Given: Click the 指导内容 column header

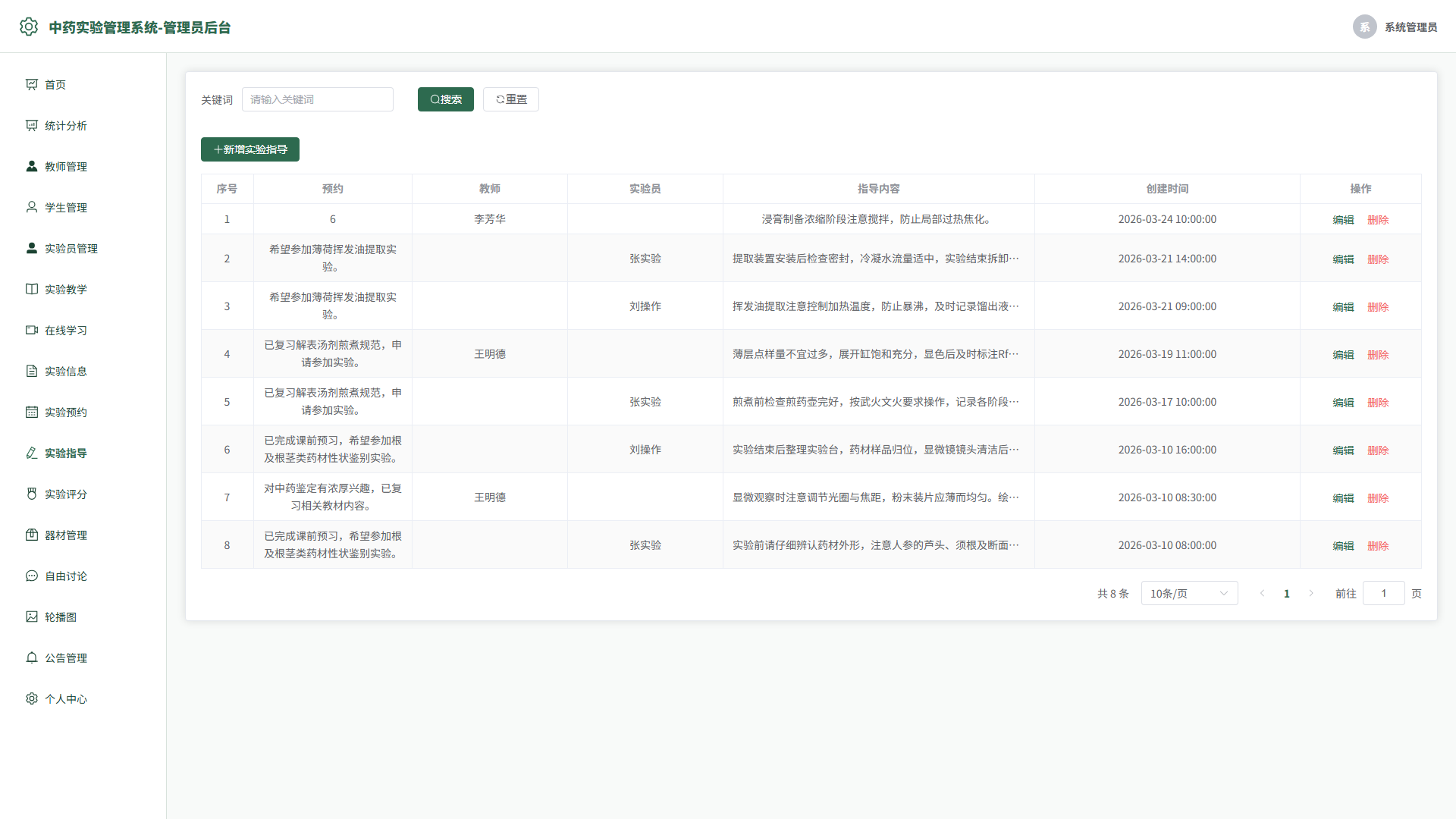Looking at the screenshot, I should click(x=878, y=189).
